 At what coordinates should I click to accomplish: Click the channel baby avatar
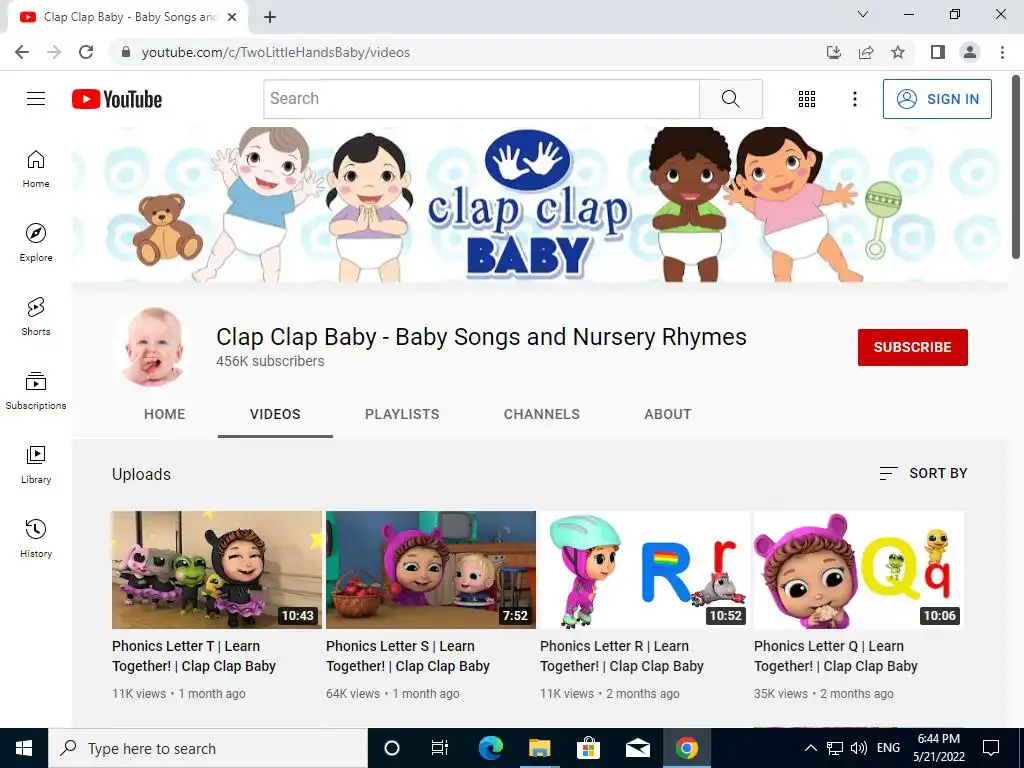tap(152, 347)
